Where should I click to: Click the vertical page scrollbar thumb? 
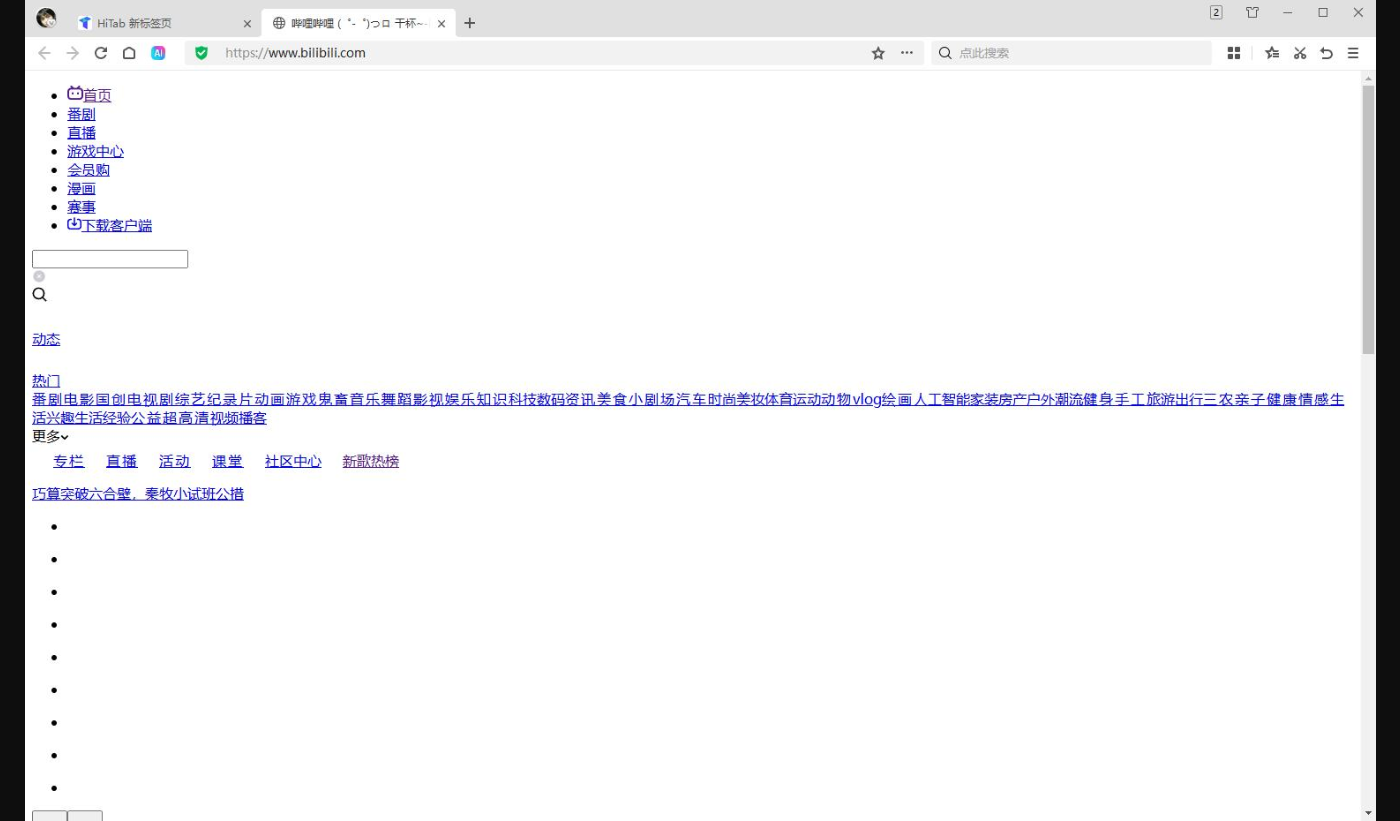1368,219
